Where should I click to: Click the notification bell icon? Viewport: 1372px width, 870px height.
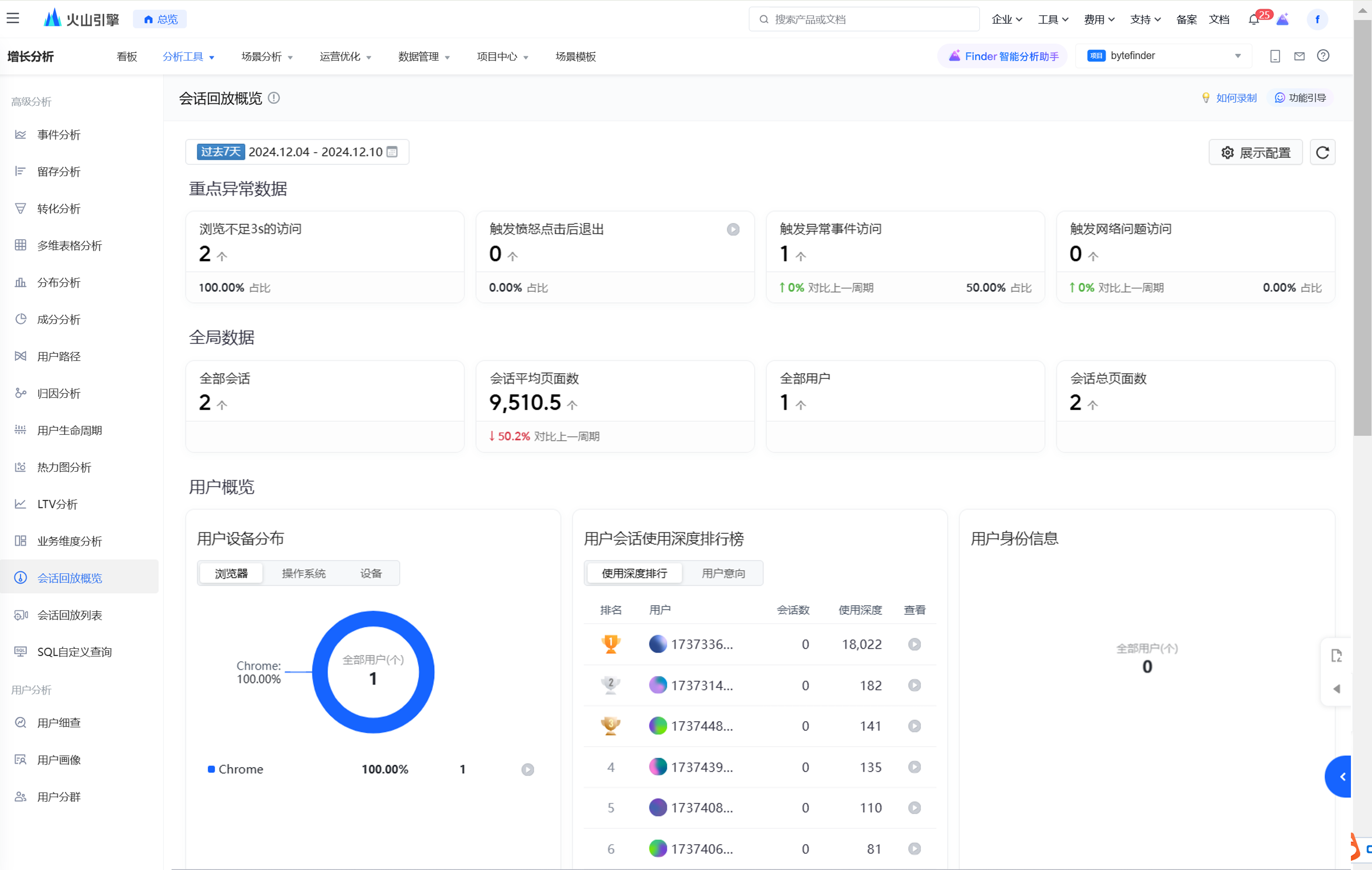point(1253,19)
